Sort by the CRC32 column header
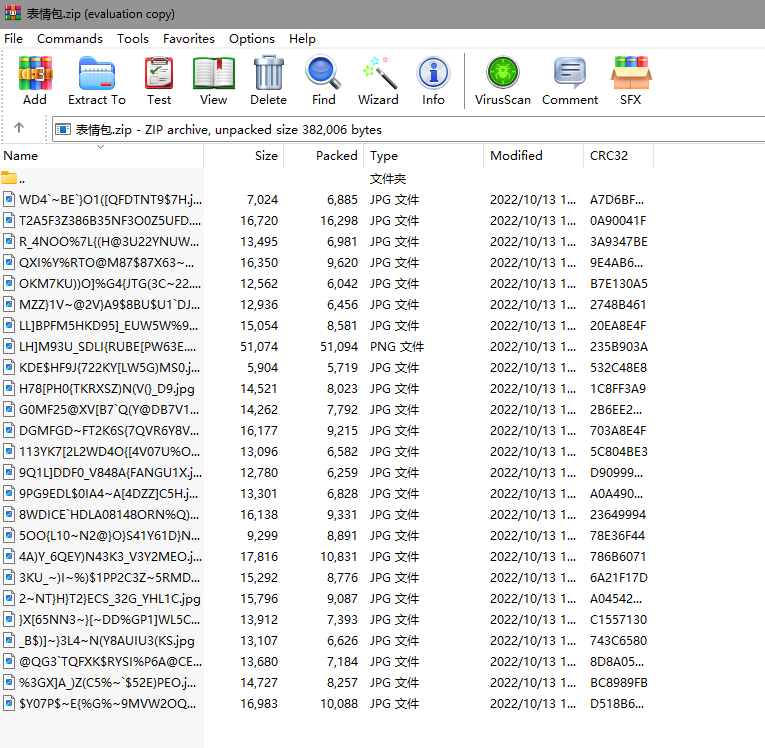This screenshot has width=765, height=748. pos(618,156)
